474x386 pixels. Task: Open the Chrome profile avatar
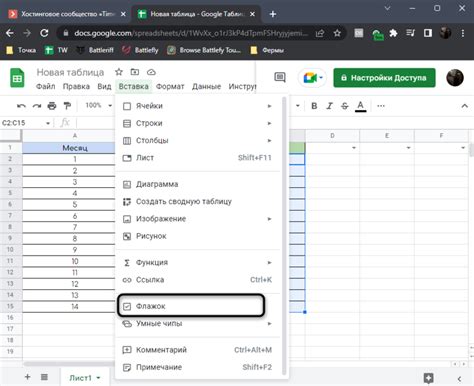pos(445,33)
